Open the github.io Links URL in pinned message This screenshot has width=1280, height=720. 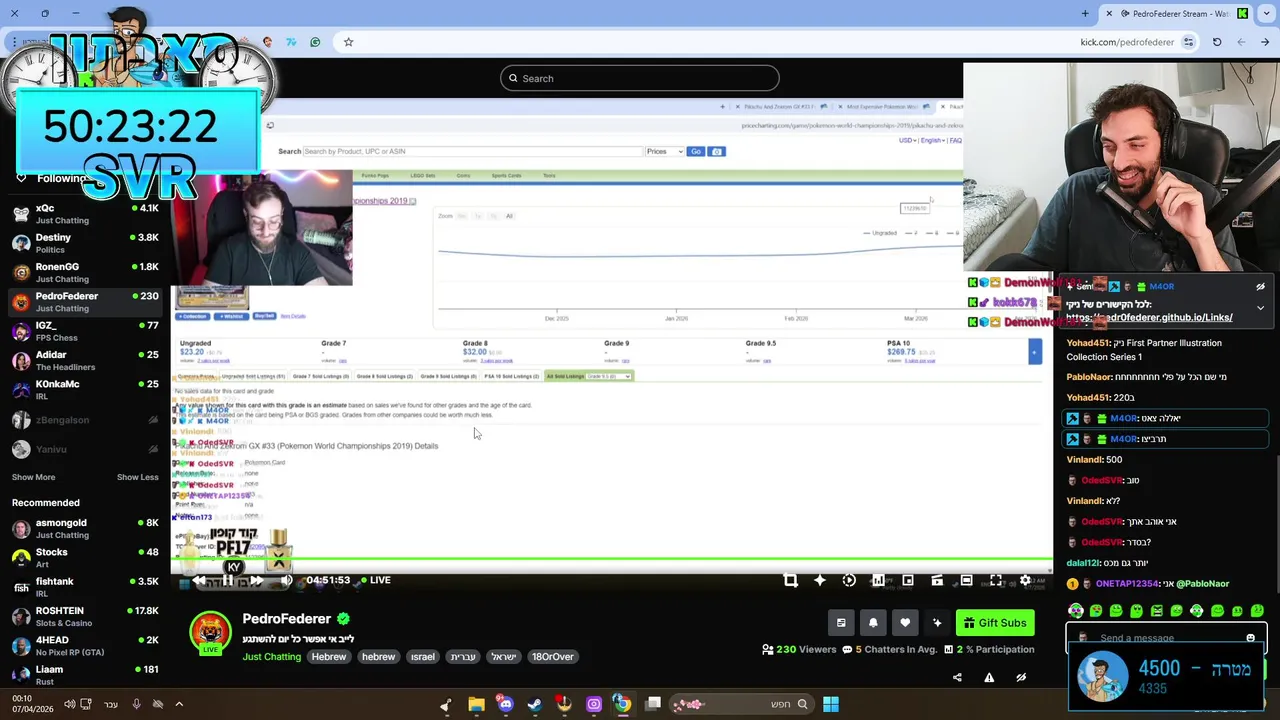(x=1149, y=318)
